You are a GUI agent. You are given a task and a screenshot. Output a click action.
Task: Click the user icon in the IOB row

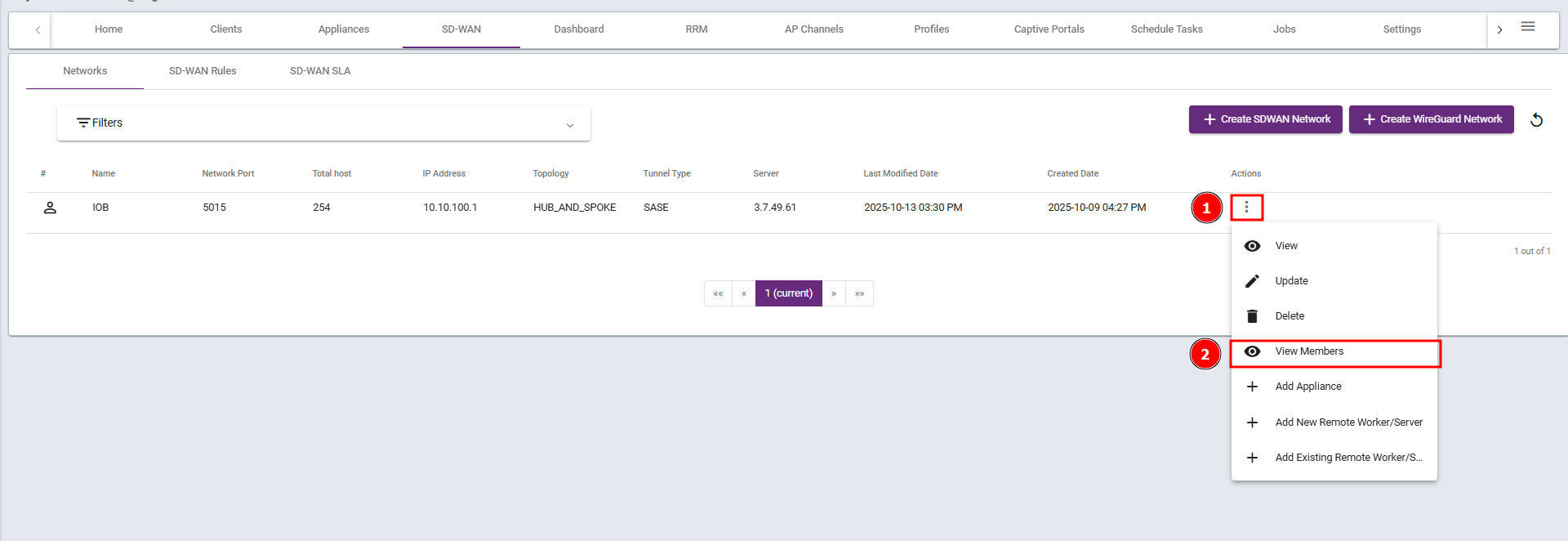coord(50,208)
